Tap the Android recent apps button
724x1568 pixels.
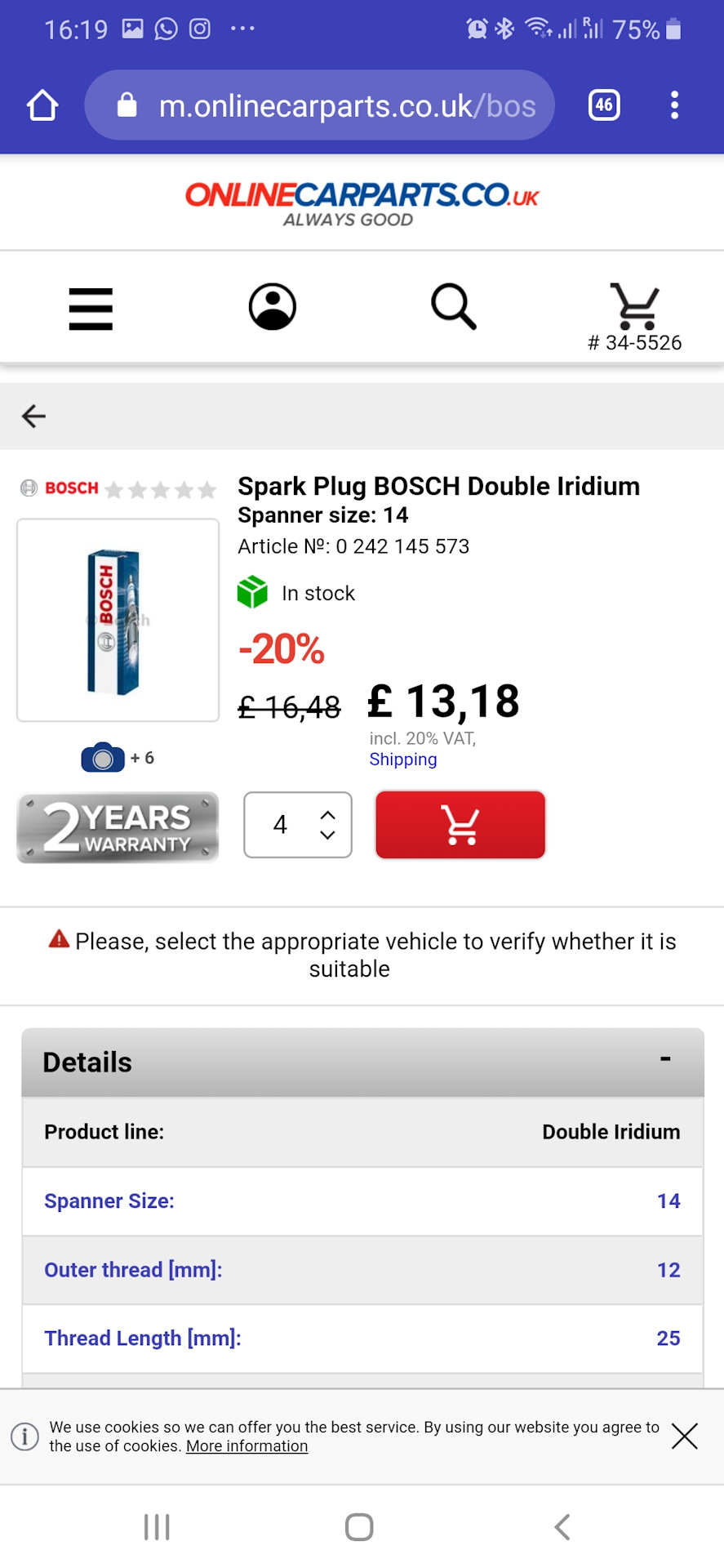(x=157, y=1526)
